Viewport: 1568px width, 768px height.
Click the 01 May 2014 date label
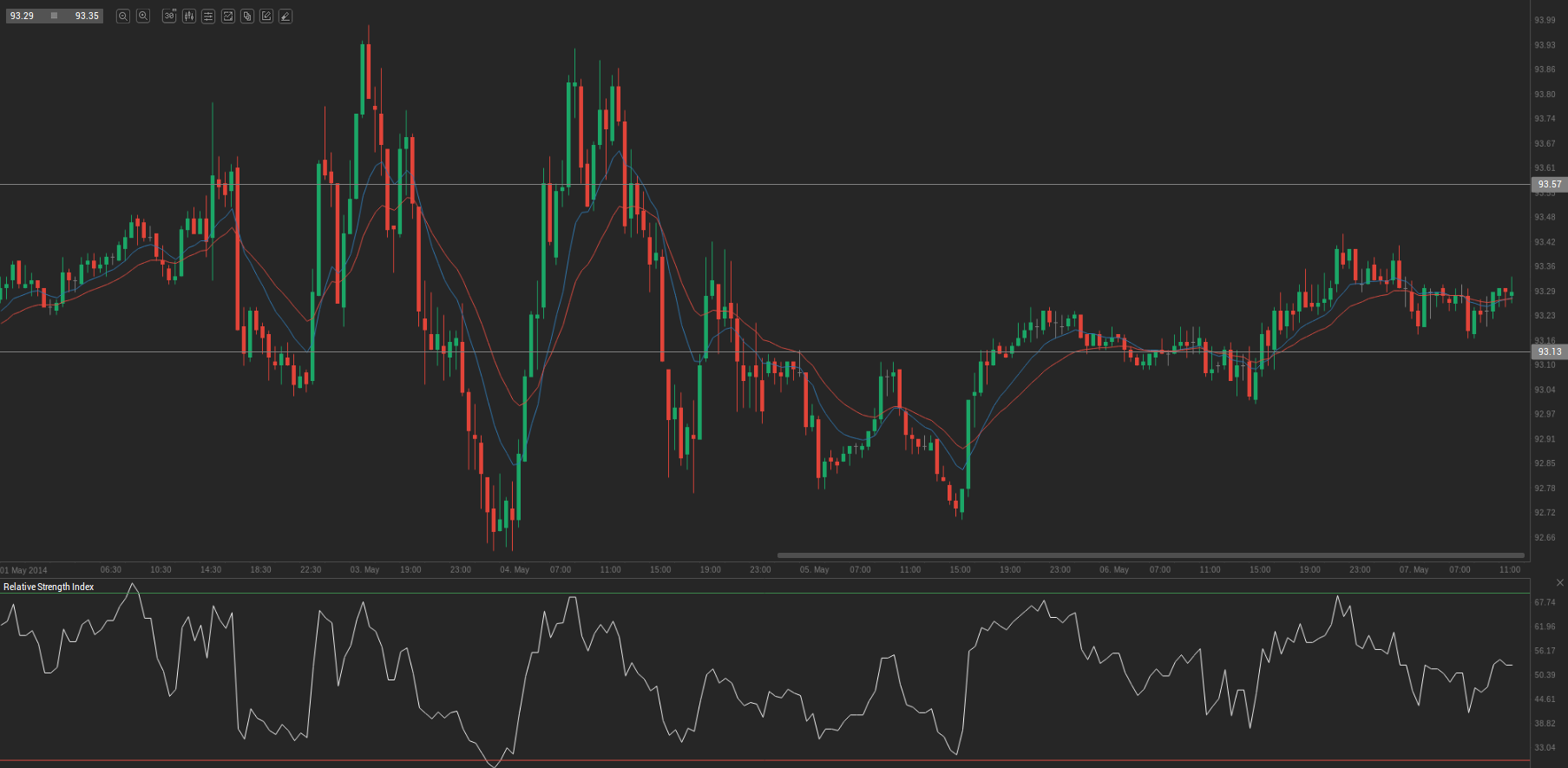click(x=24, y=570)
